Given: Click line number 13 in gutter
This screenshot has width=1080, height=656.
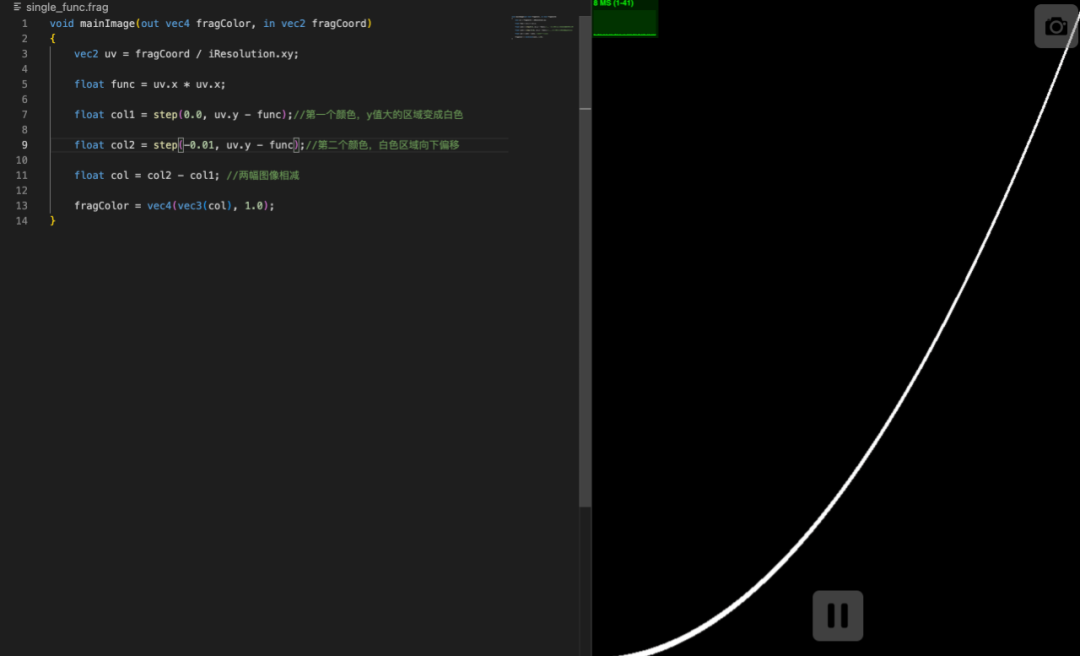Looking at the screenshot, I should point(22,206).
